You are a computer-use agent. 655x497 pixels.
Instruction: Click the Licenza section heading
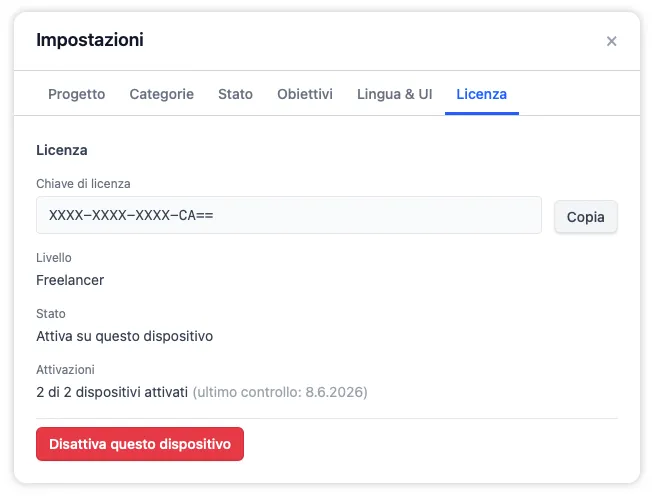(x=62, y=150)
